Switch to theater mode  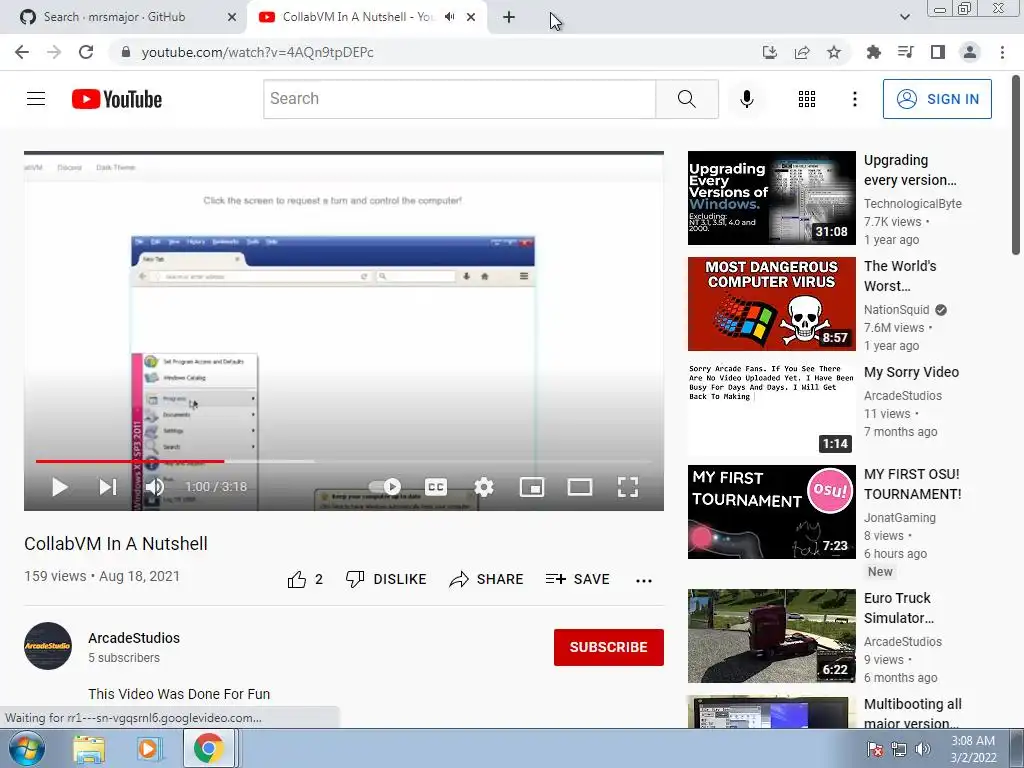[580, 487]
